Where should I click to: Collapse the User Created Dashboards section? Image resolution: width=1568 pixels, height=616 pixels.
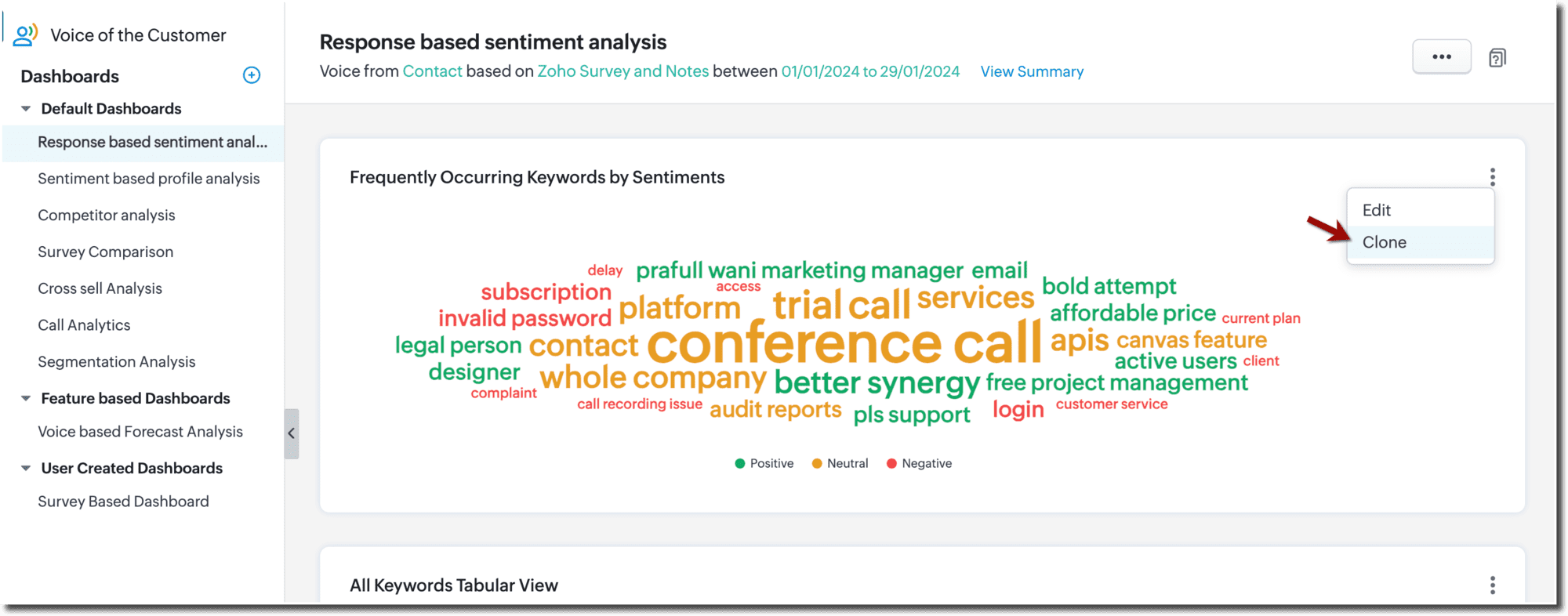pos(26,468)
